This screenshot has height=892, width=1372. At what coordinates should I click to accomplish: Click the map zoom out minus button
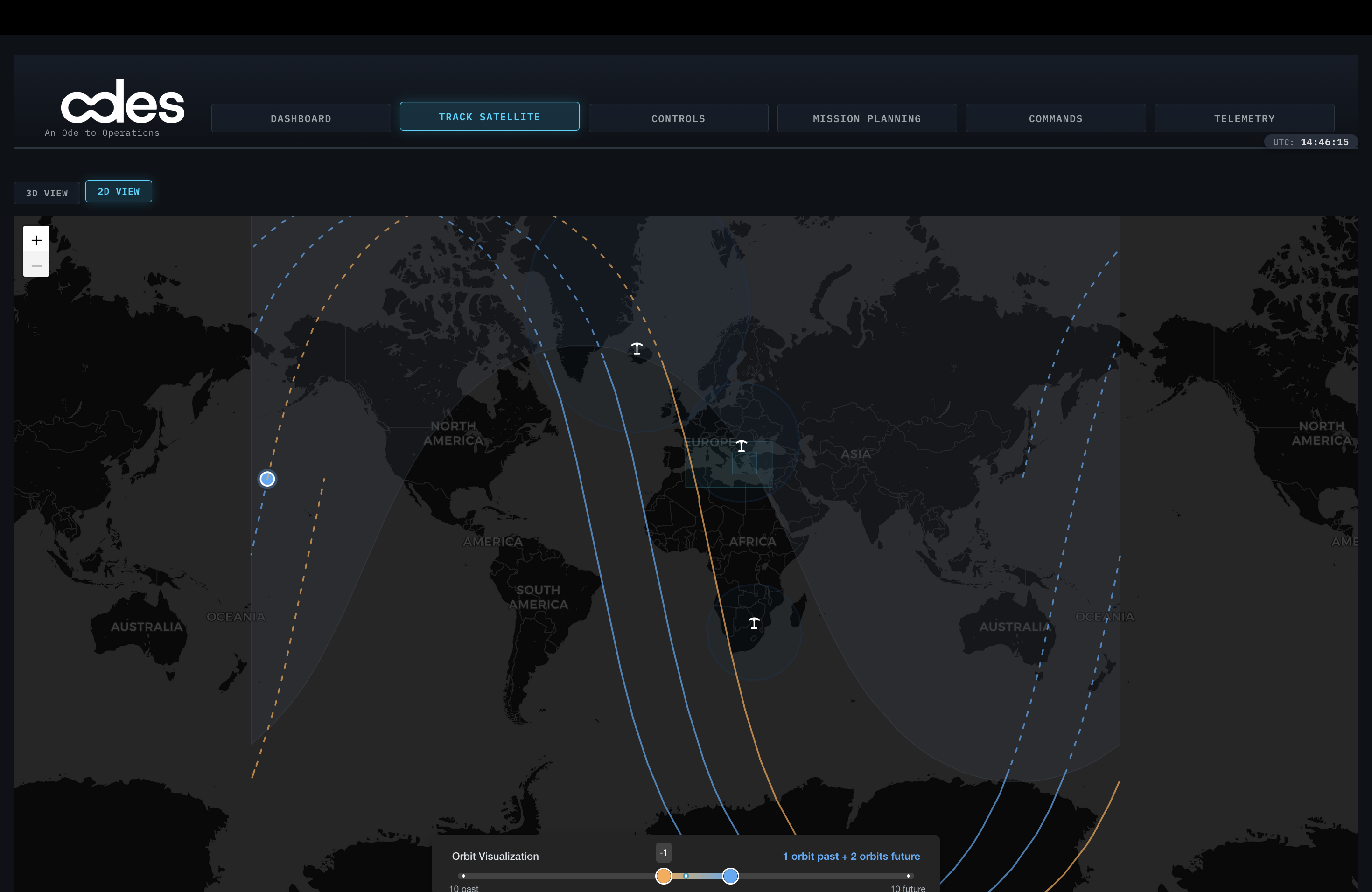36,265
